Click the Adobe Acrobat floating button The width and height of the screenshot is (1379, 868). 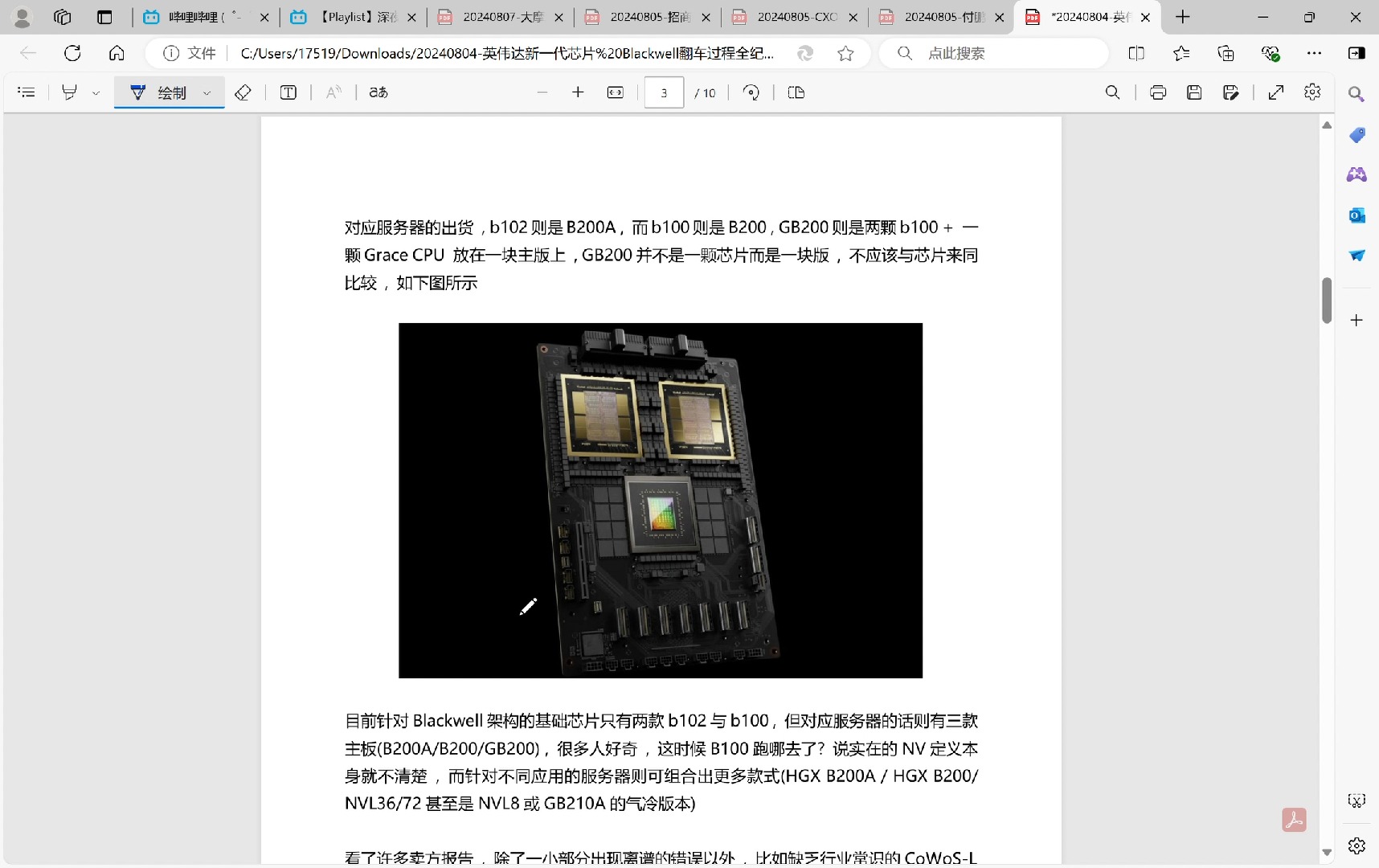(1294, 820)
